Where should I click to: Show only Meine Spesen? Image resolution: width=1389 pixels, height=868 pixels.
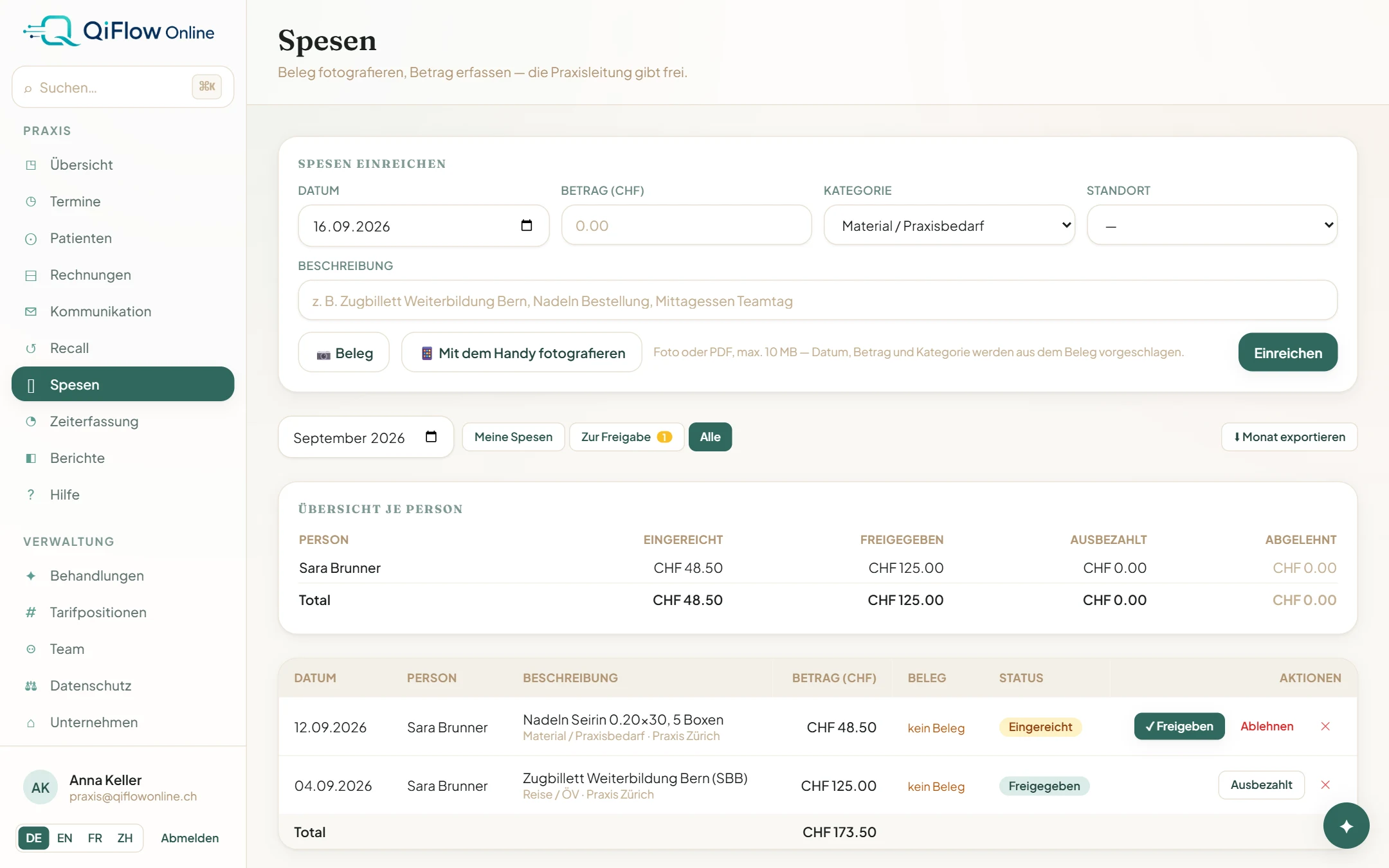[x=513, y=437]
